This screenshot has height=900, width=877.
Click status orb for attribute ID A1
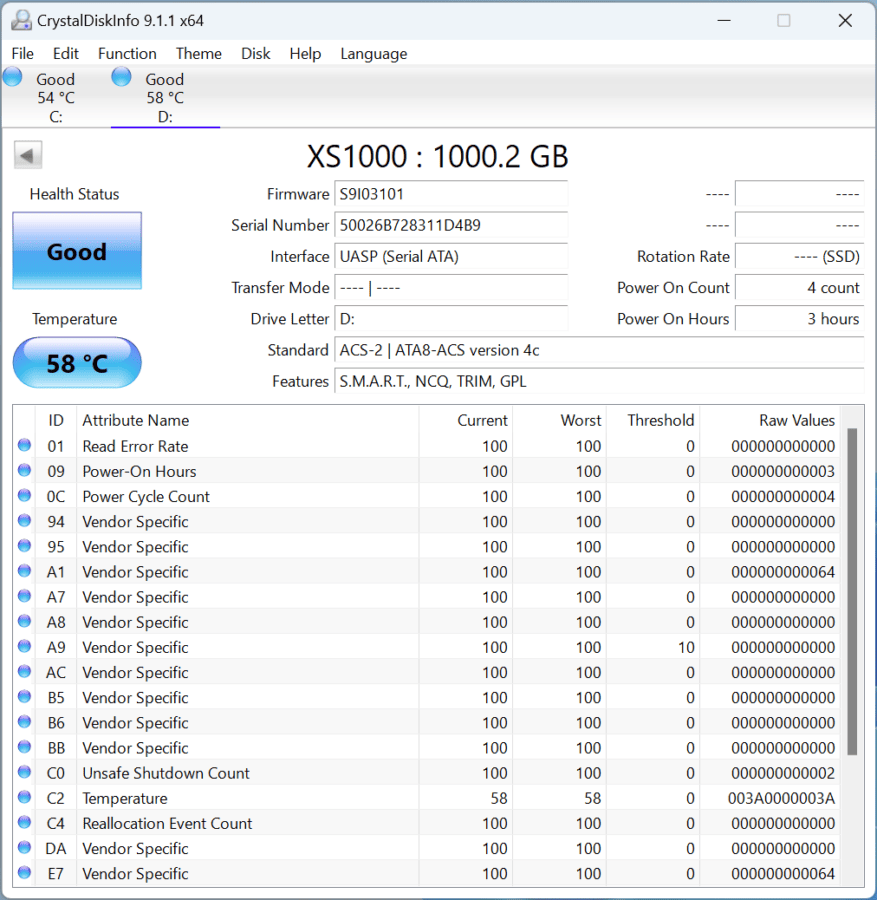(24, 571)
